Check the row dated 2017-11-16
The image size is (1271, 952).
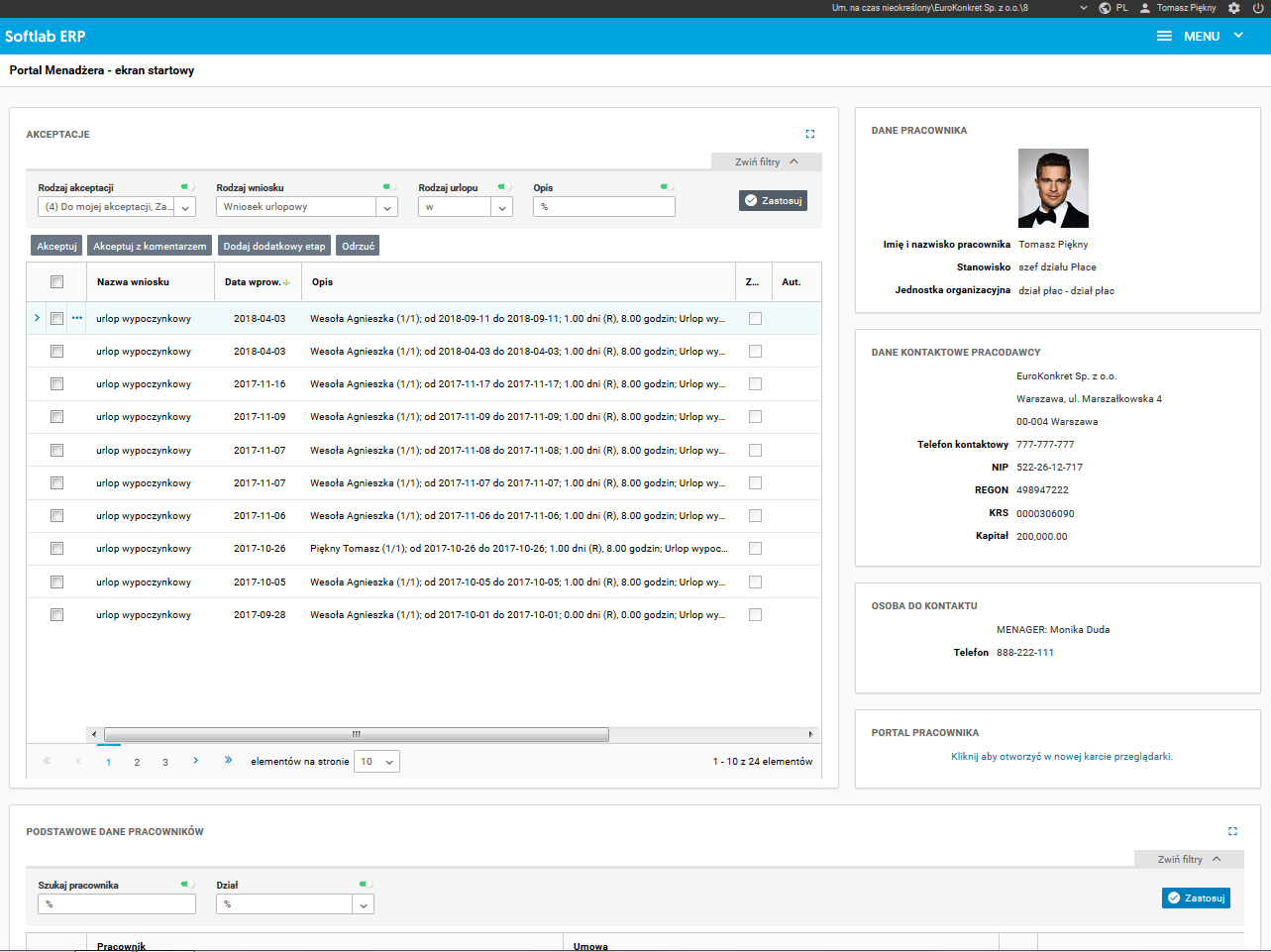pyautogui.click(x=56, y=384)
